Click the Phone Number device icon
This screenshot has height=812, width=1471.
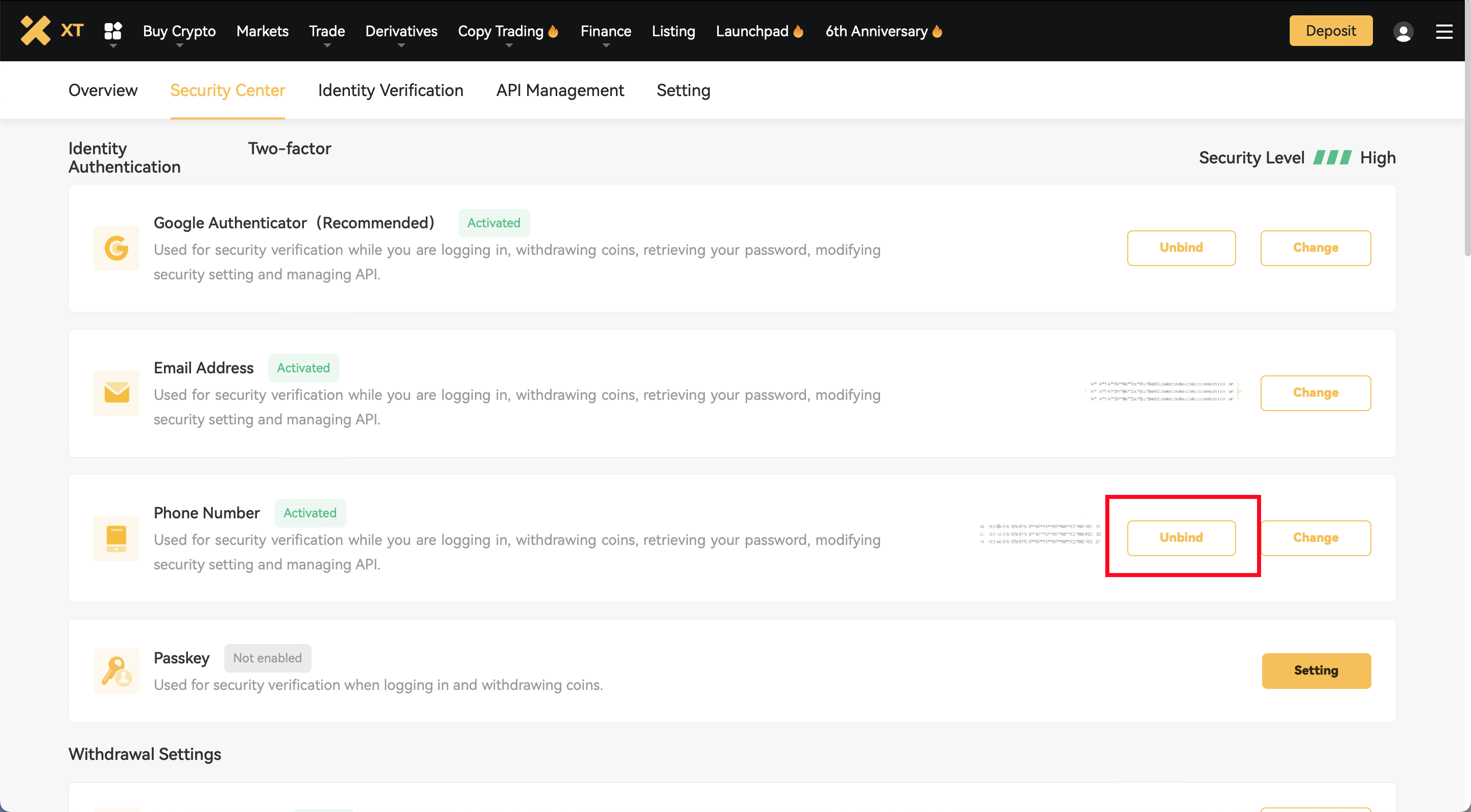116,538
